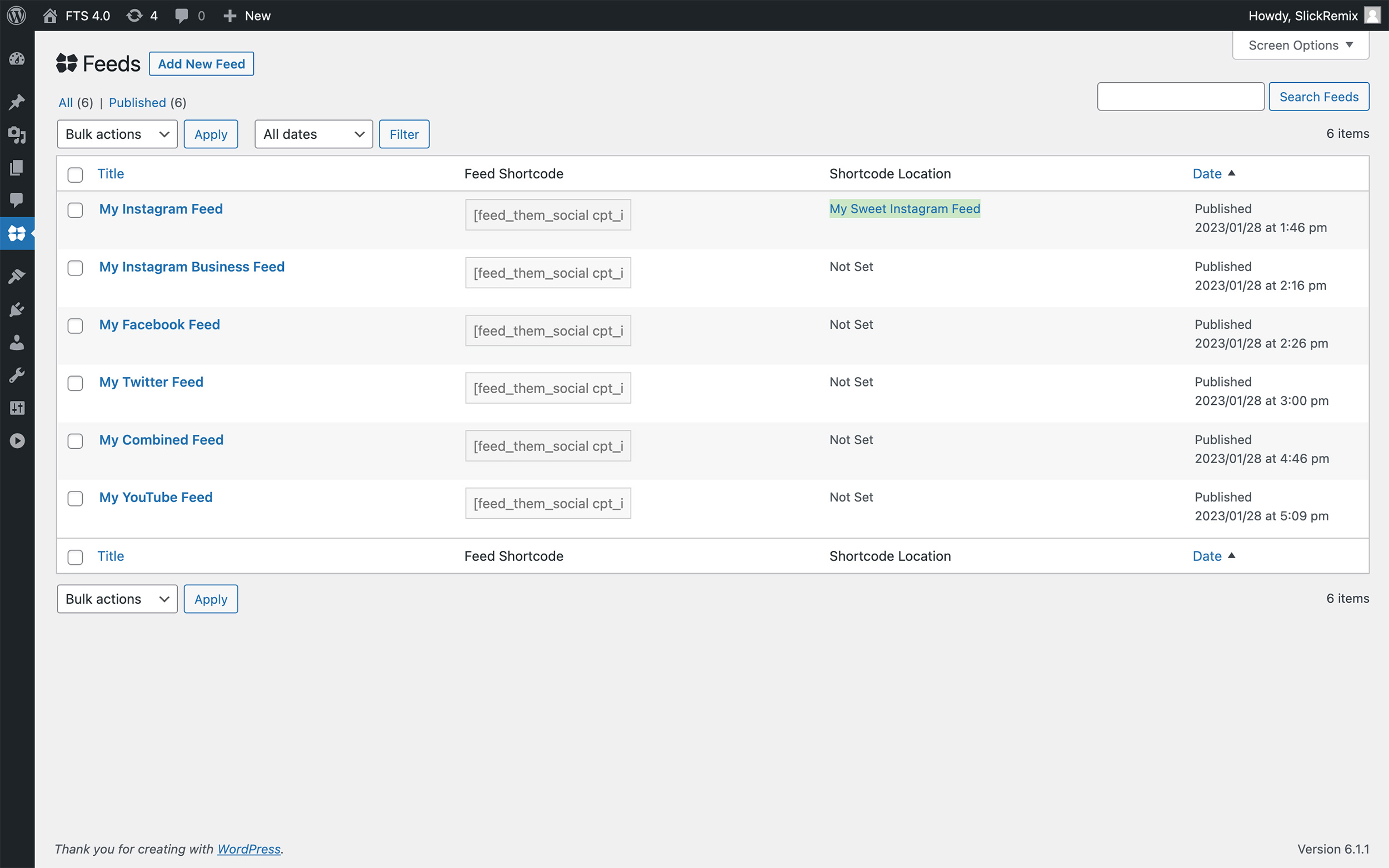Click the Add New Feed button

pos(201,64)
